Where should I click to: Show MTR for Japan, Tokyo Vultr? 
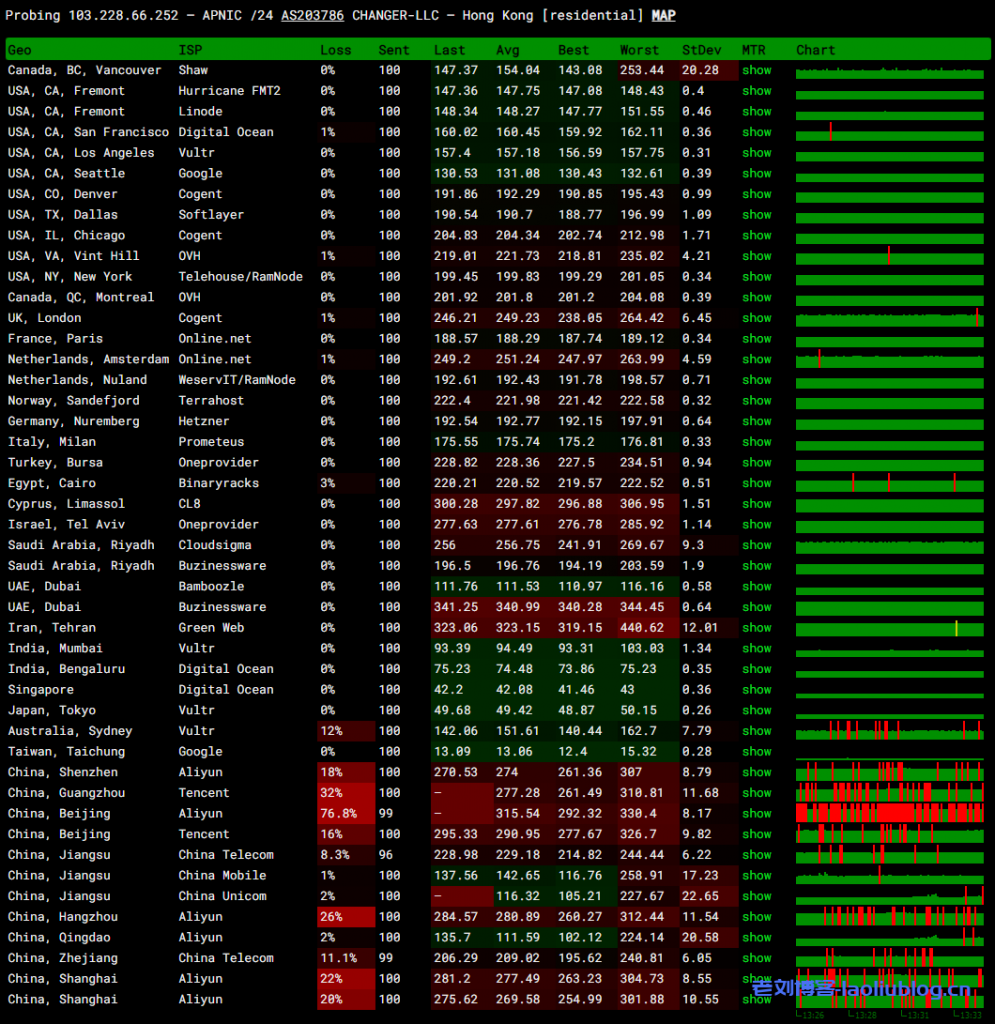(756, 710)
